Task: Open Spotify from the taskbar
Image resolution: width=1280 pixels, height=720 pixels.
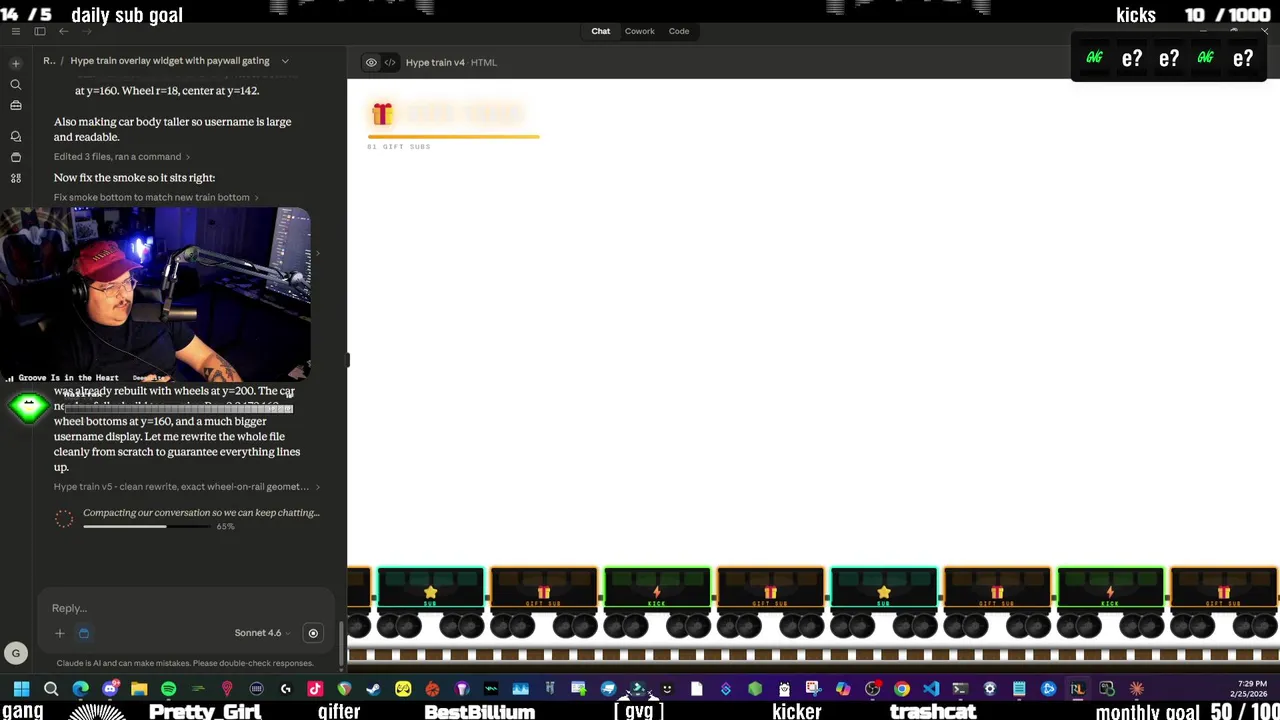Action: click(x=168, y=688)
